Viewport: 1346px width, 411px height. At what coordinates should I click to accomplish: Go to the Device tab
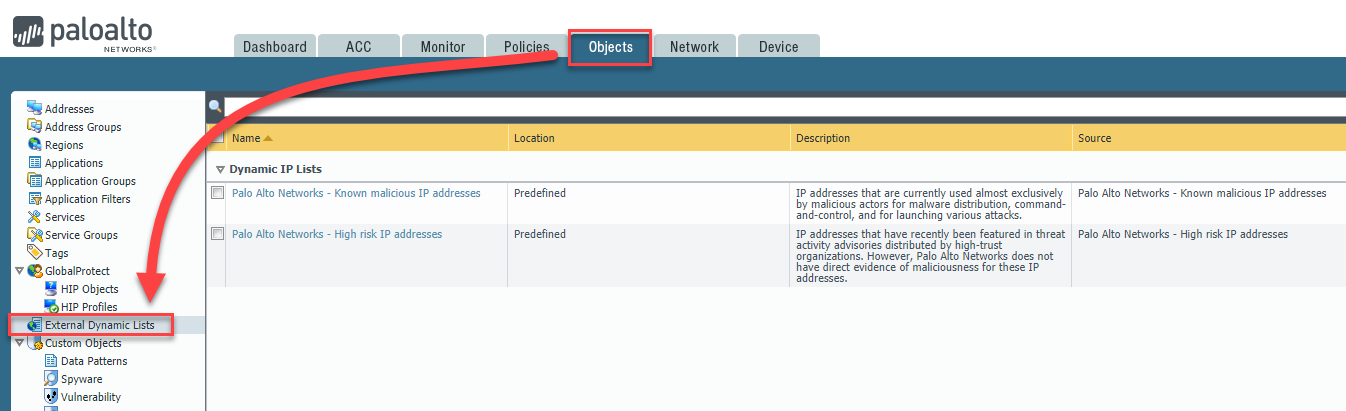point(778,47)
